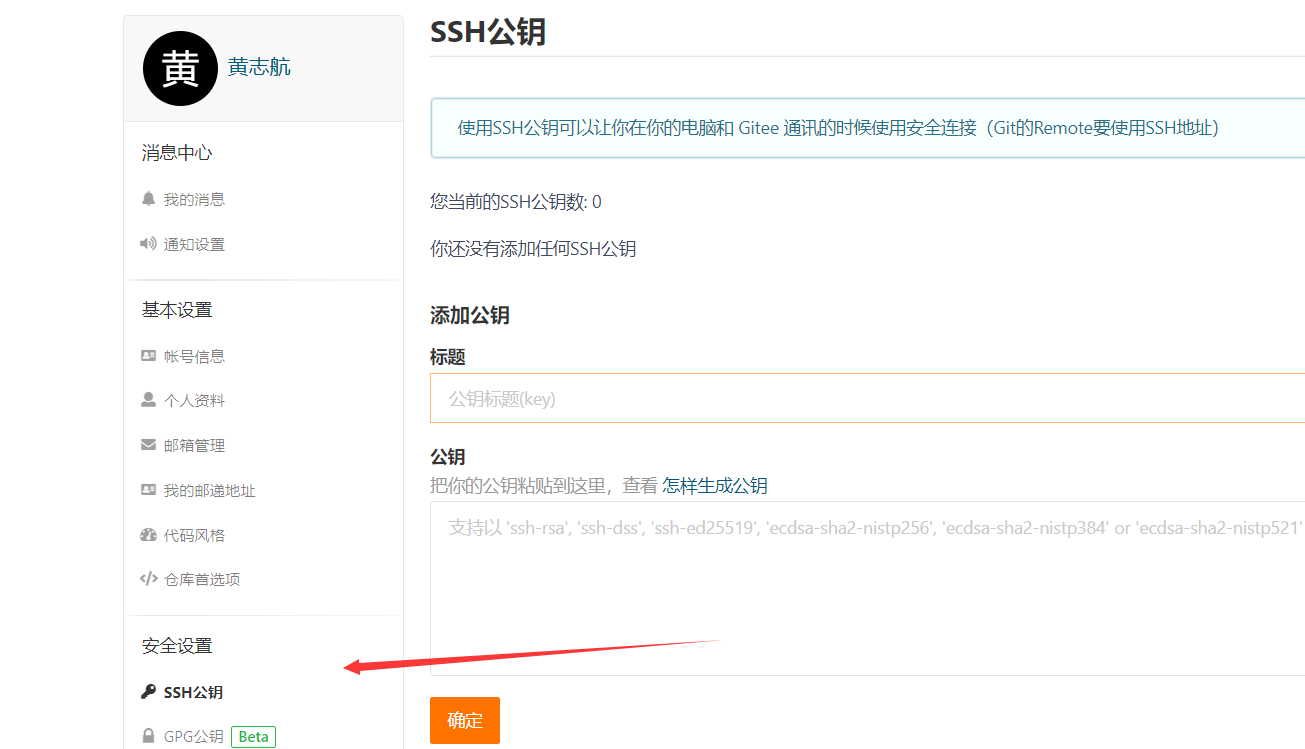The width and height of the screenshot is (1305, 749).
Task: Click the lock icon beside GPG公钥
Action: [148, 736]
